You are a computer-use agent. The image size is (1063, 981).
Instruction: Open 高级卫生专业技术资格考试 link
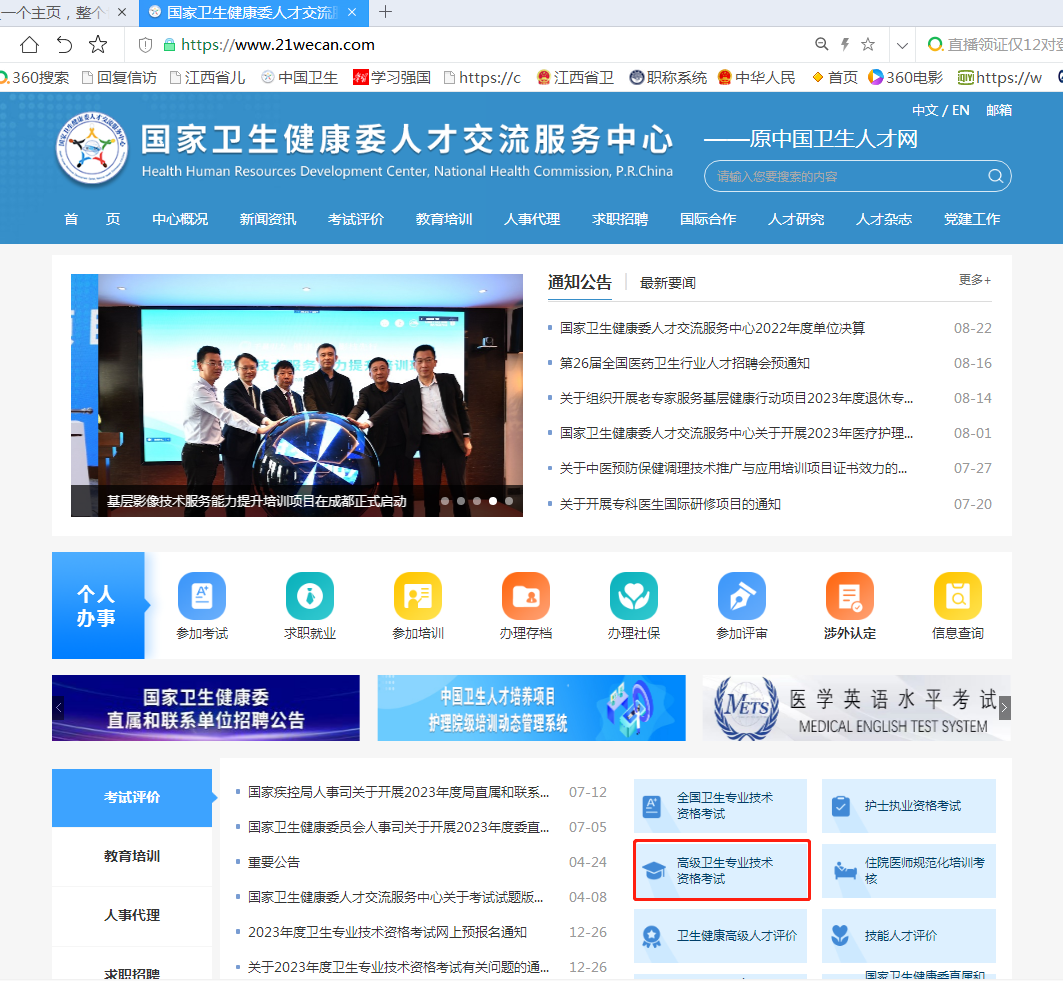point(722,871)
